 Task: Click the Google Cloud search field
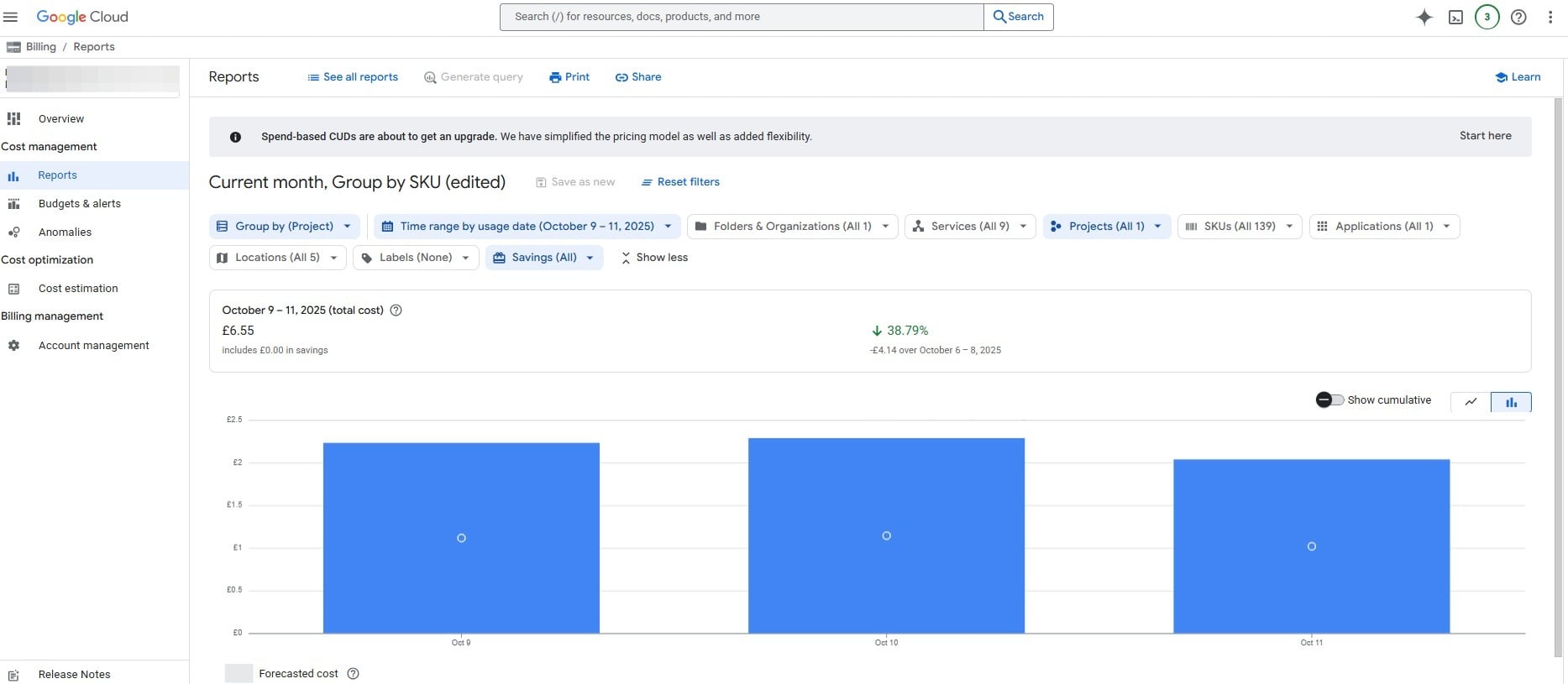[742, 17]
